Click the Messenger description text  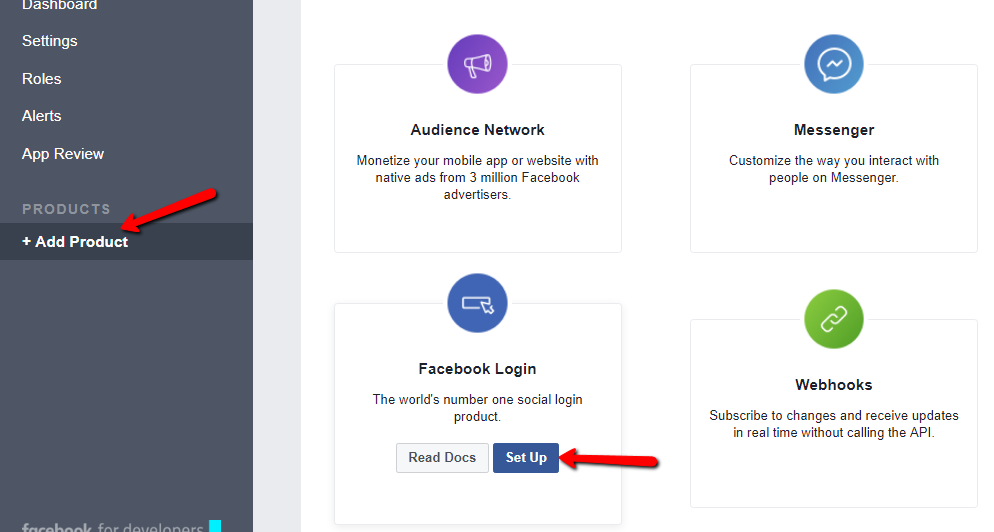[x=834, y=169]
